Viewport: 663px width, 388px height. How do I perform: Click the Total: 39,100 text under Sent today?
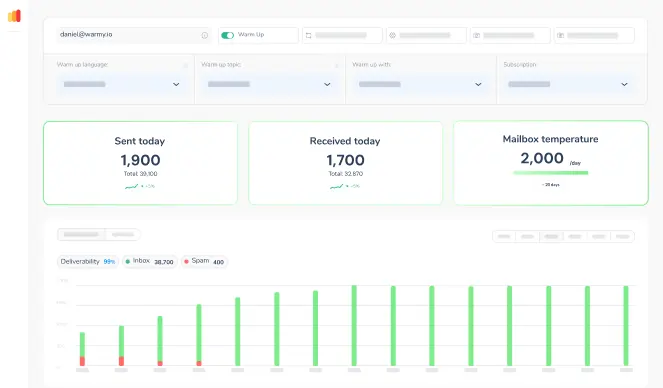[x=140, y=174]
